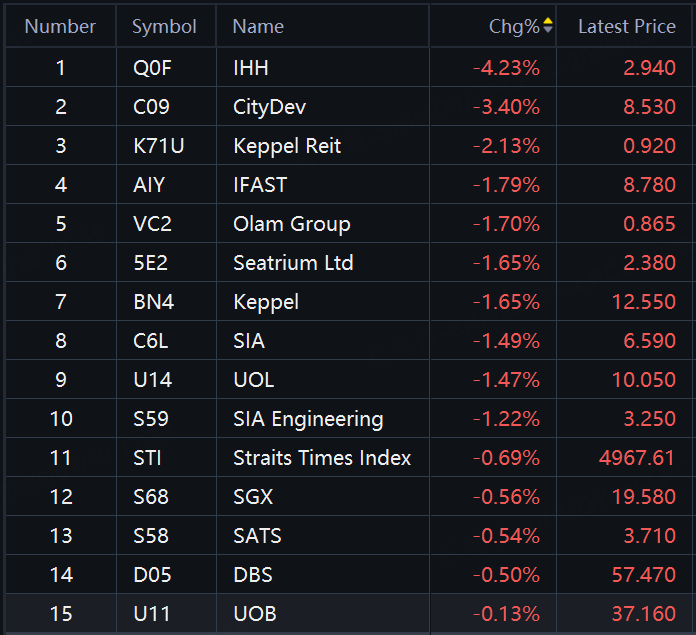Screen dimensions: 696x635
Task: Open the IHH stock name
Action: (251, 68)
